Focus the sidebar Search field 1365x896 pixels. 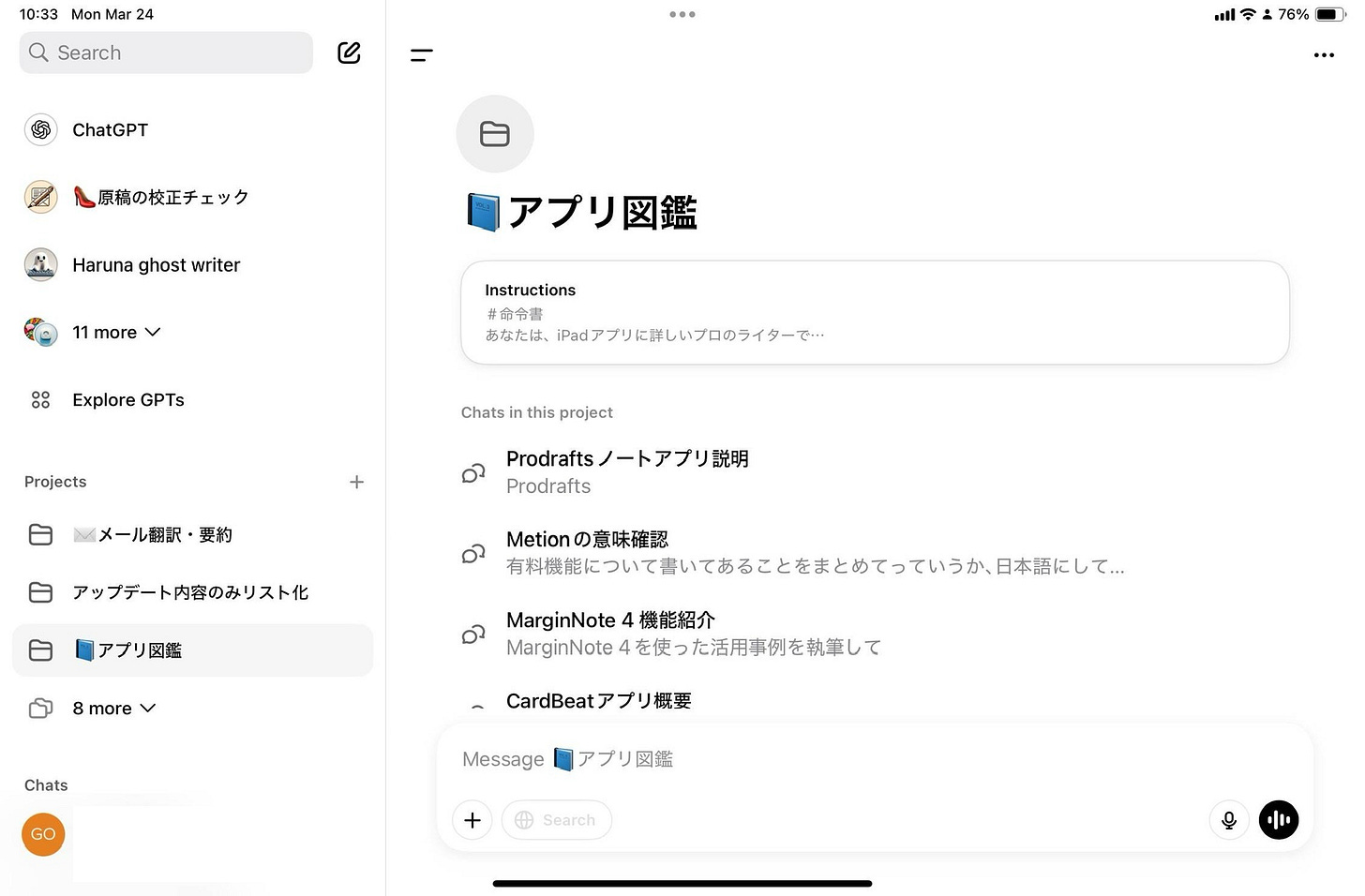[x=166, y=52]
